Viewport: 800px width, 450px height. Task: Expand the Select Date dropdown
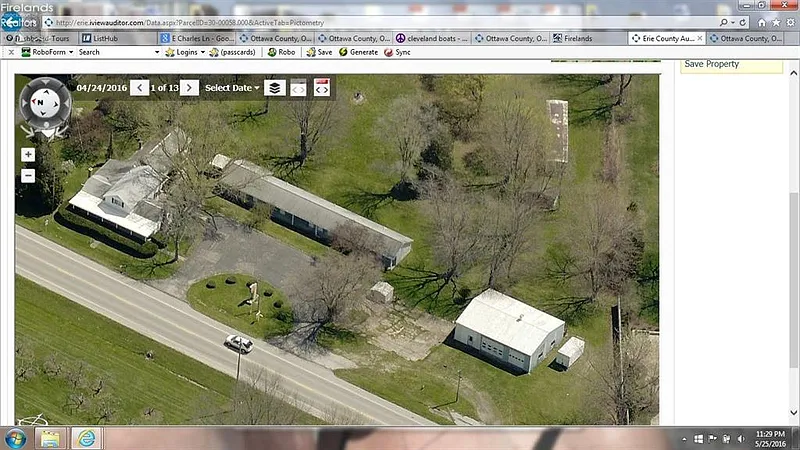pos(232,88)
